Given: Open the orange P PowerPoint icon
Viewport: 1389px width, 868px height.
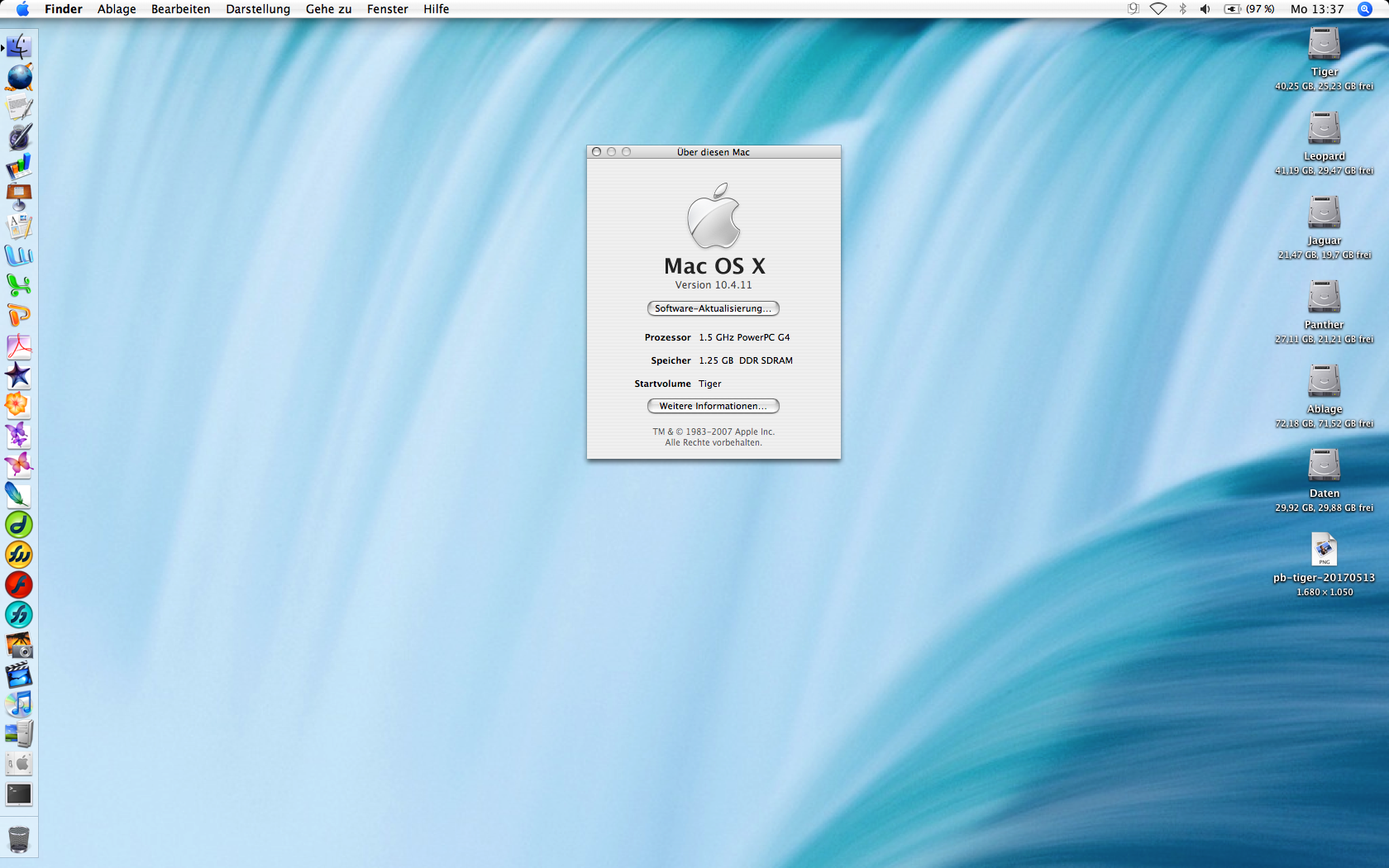Looking at the screenshot, I should pos(19,315).
